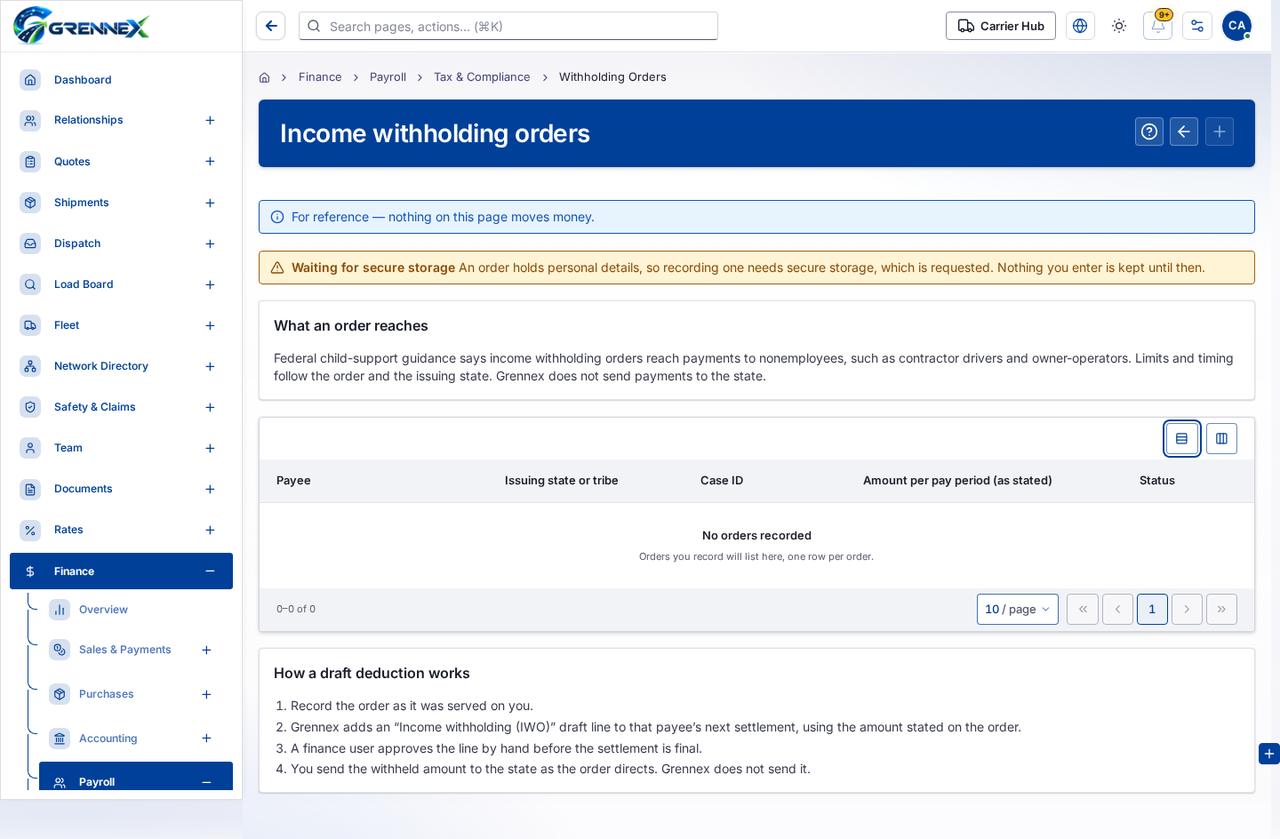Click the Grennex logo
Image resolution: width=1280 pixels, height=839 pixels.
click(81, 25)
